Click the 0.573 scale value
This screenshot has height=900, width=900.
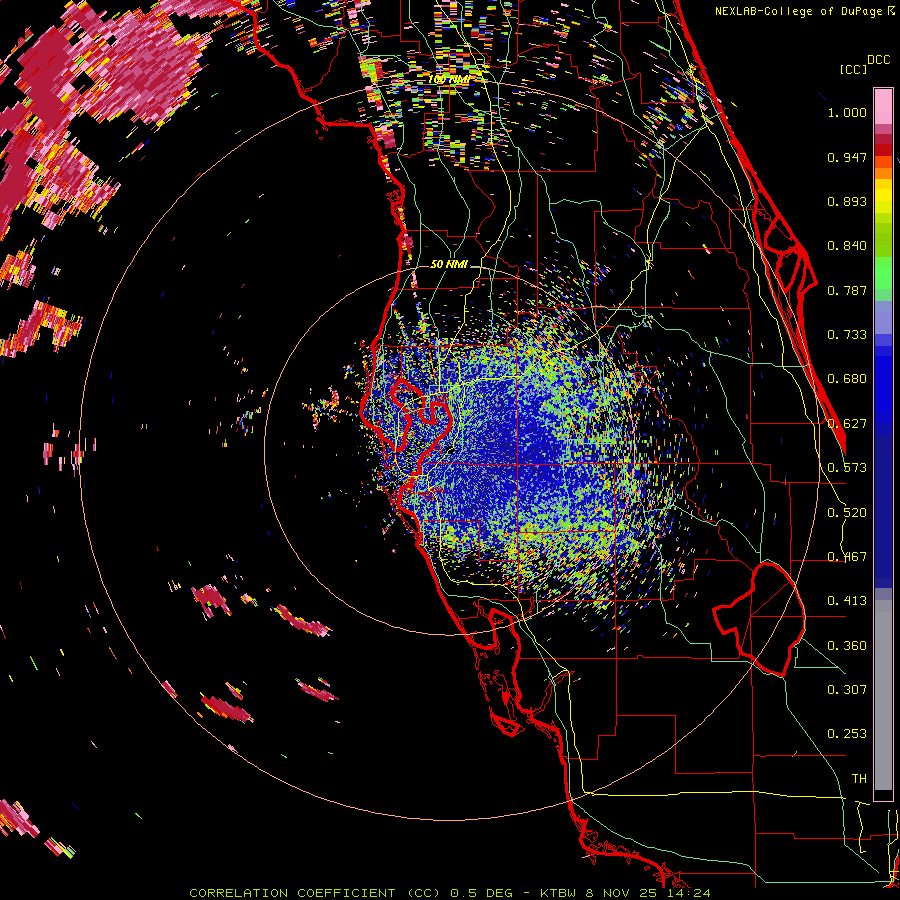point(847,468)
